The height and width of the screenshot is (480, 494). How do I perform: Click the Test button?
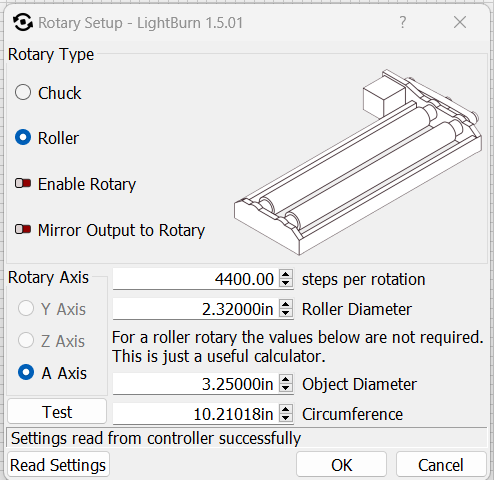point(57,412)
